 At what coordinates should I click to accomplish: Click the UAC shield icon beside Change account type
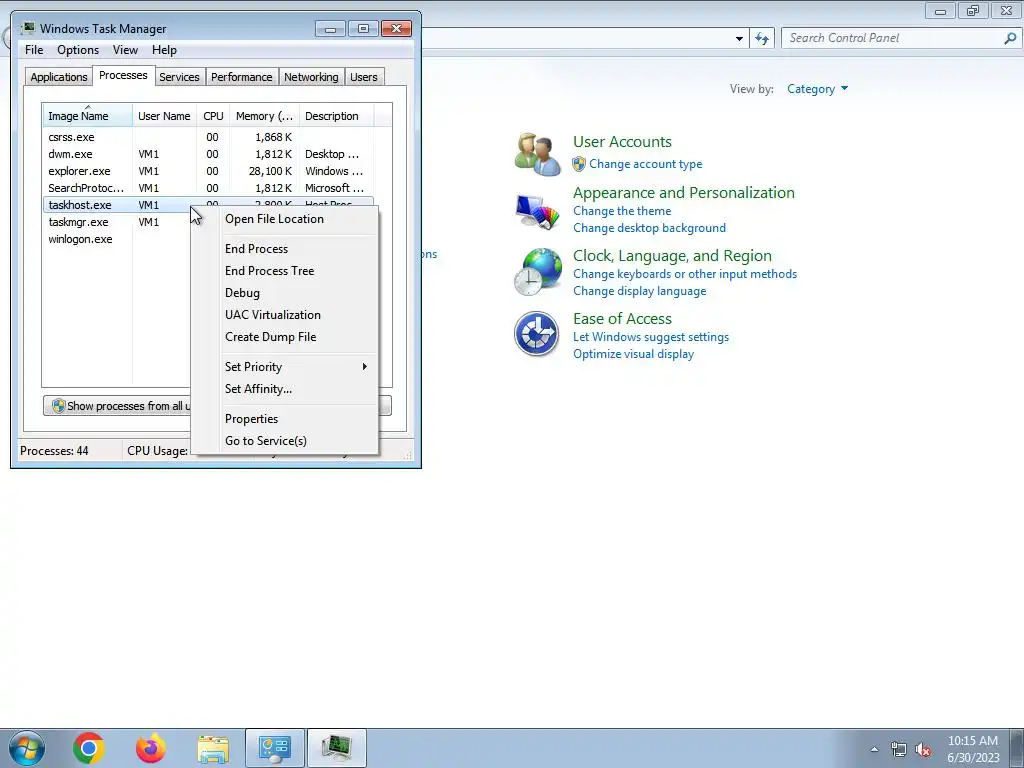coord(579,164)
